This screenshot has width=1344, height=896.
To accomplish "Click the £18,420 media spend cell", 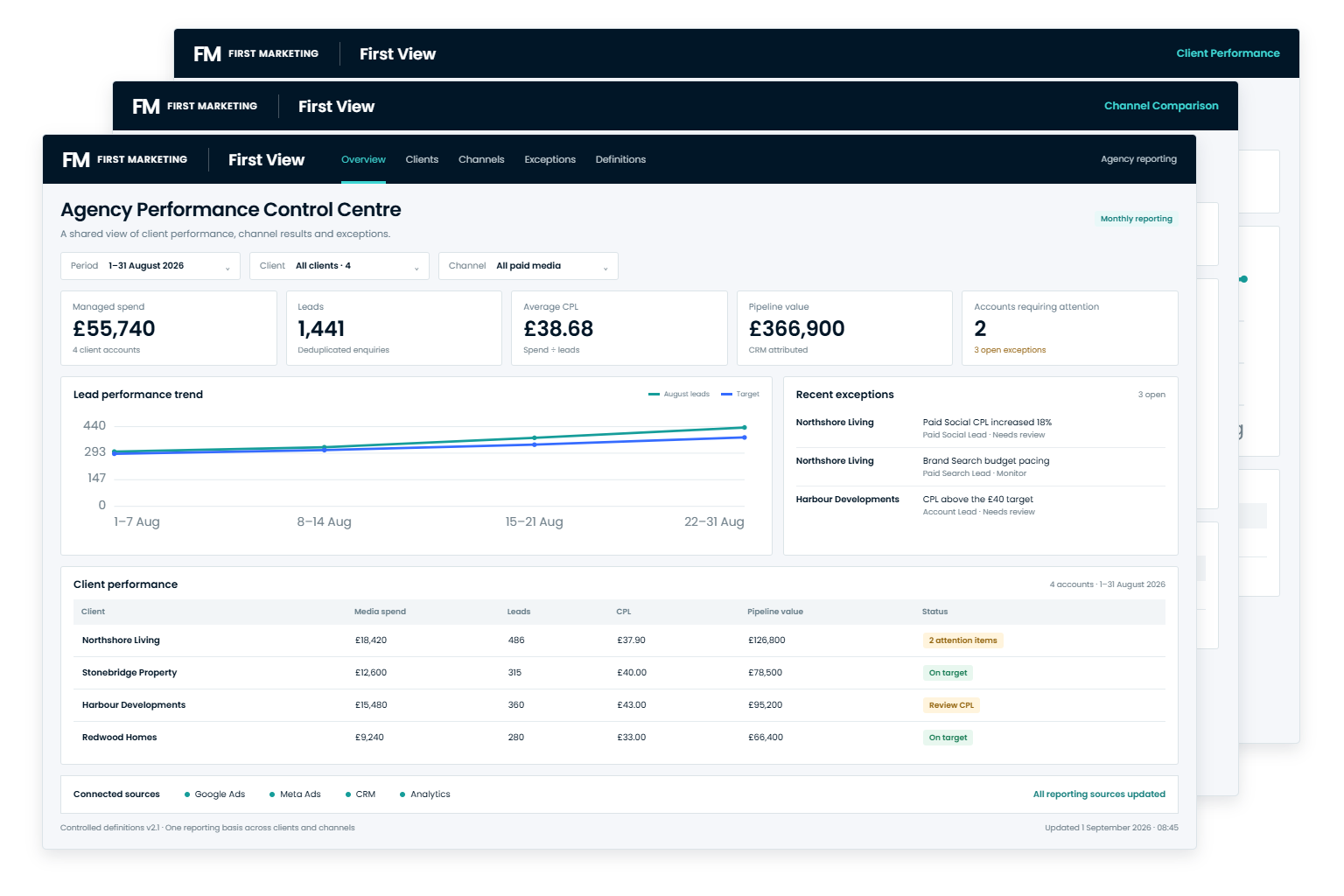I will click(371, 640).
